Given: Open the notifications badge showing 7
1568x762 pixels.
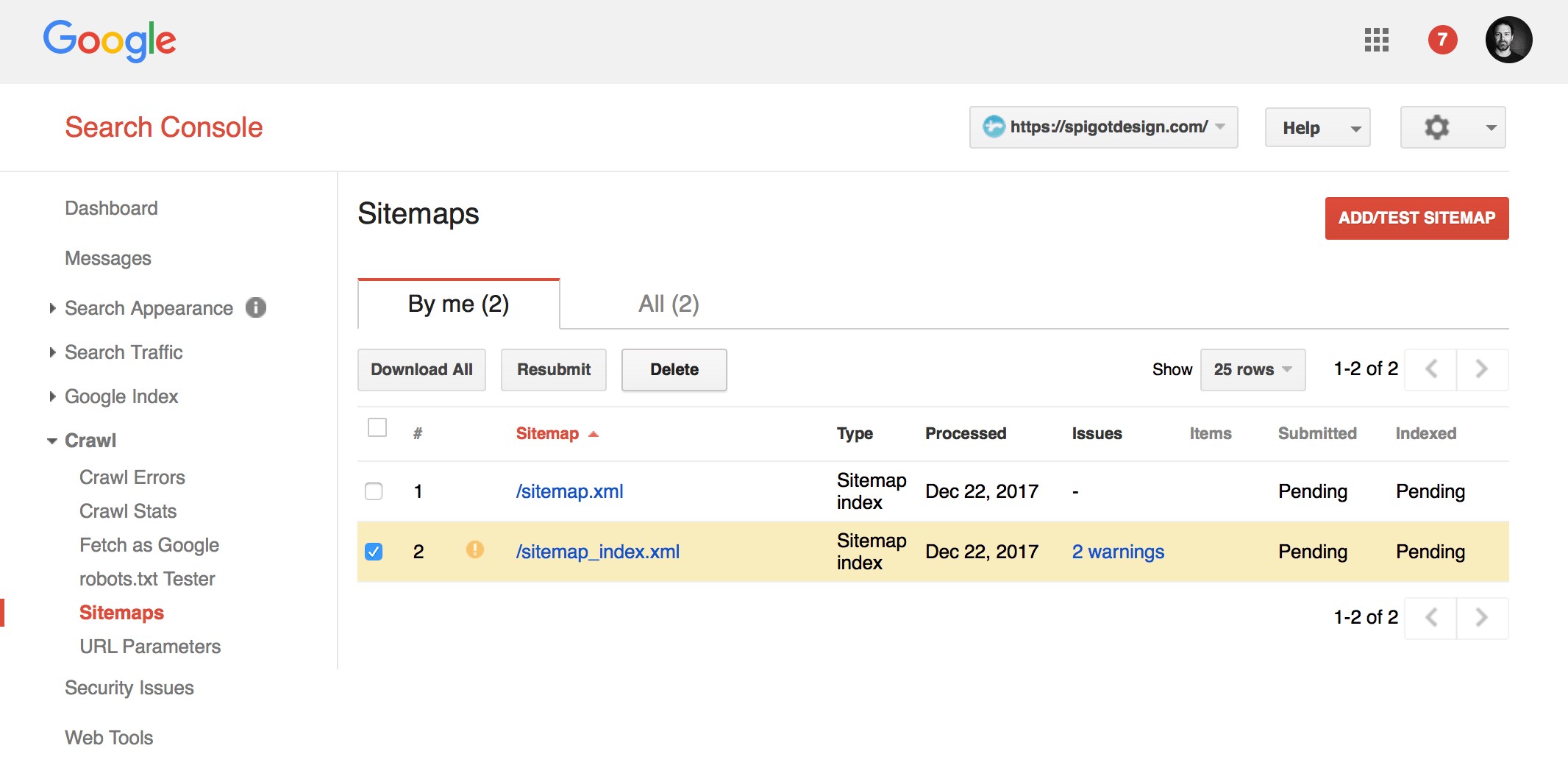Looking at the screenshot, I should click(x=1442, y=40).
